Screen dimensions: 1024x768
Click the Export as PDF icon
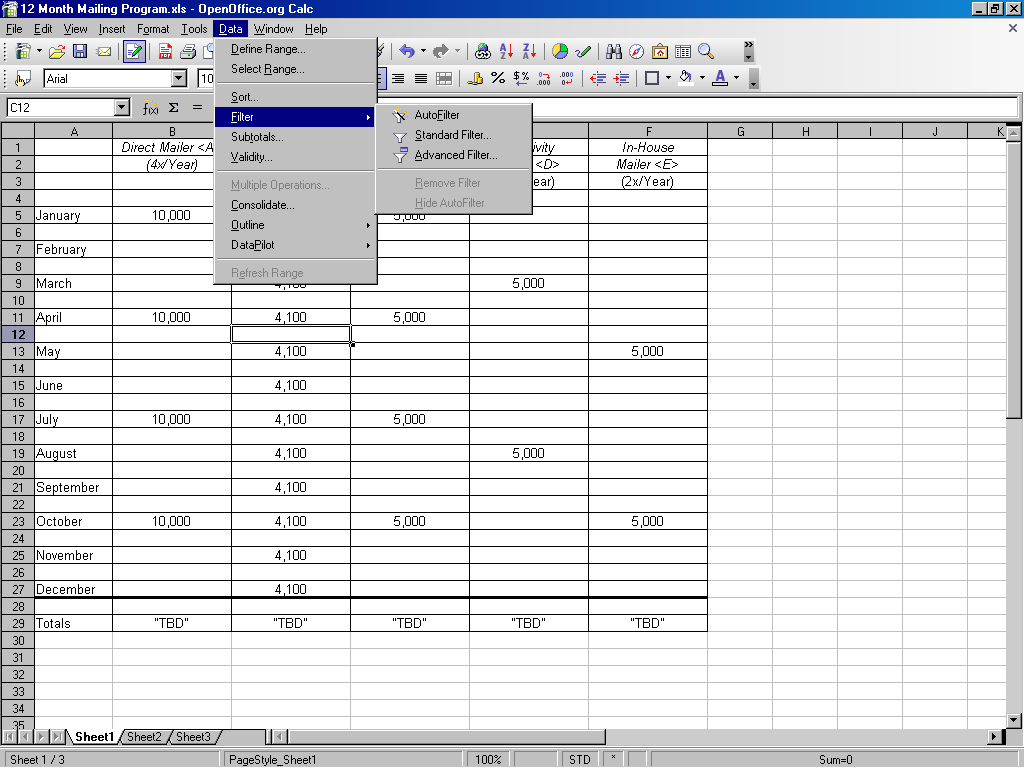165,51
